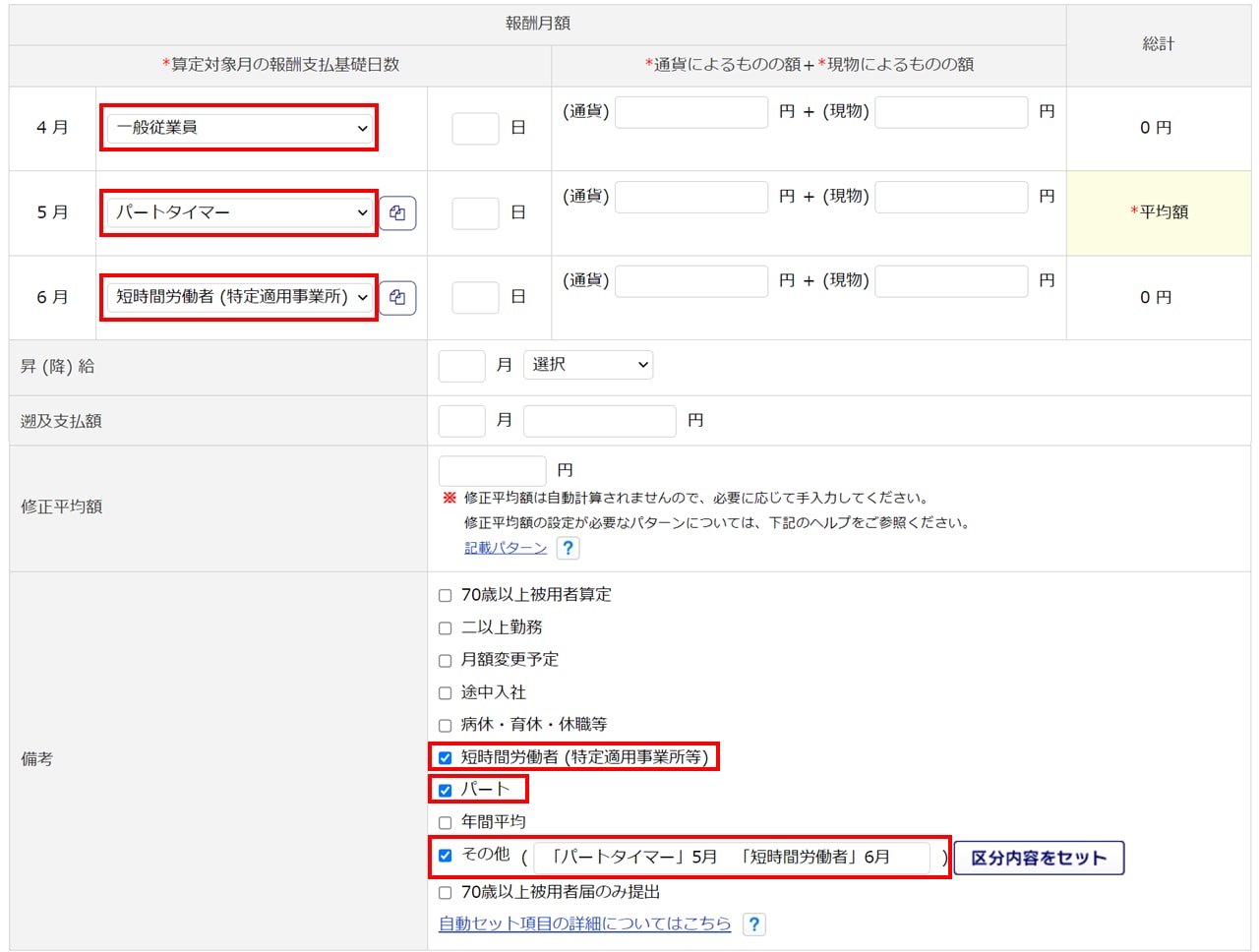Image resolution: width=1259 pixels, height=952 pixels.
Task: Click the copy icon in the 5月 row
Action: pos(397,213)
